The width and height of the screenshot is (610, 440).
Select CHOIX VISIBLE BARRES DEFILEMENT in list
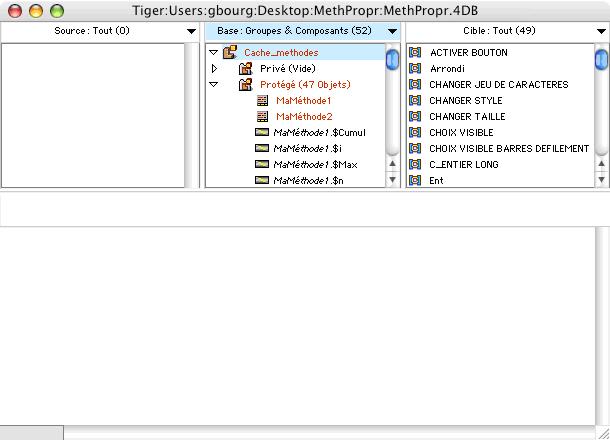509,149
